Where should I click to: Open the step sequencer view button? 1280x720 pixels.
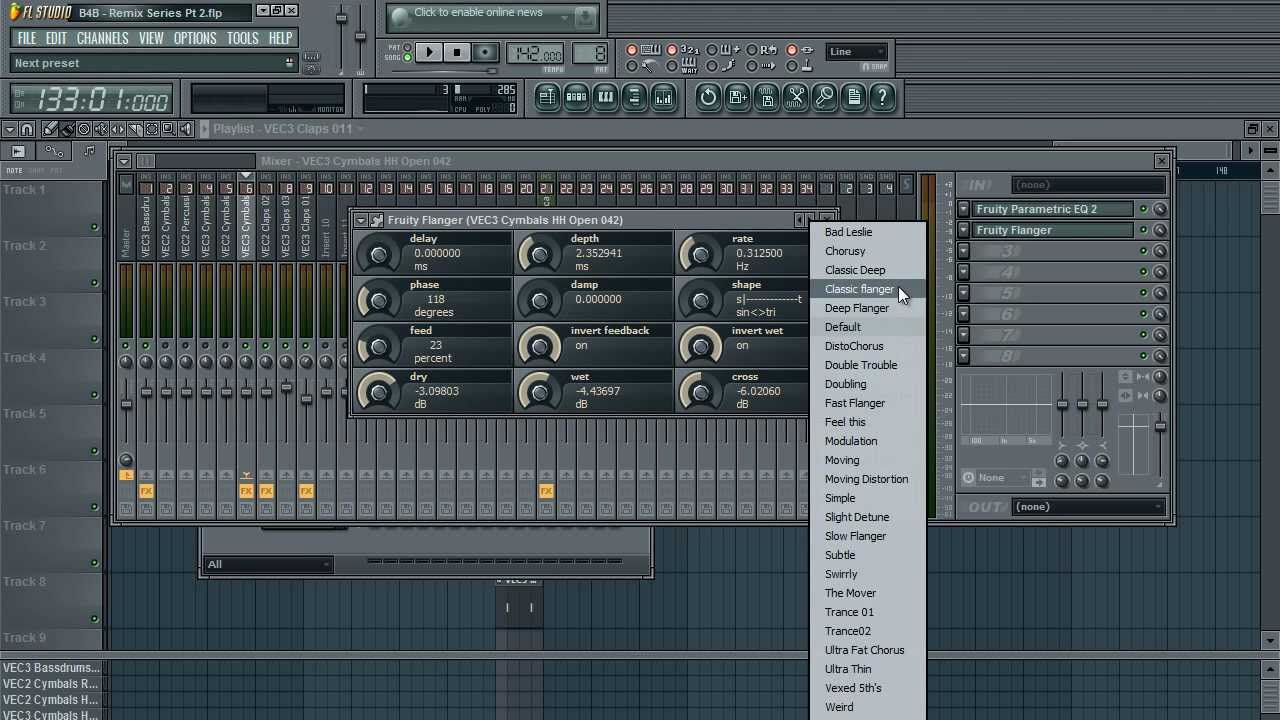tap(576, 97)
